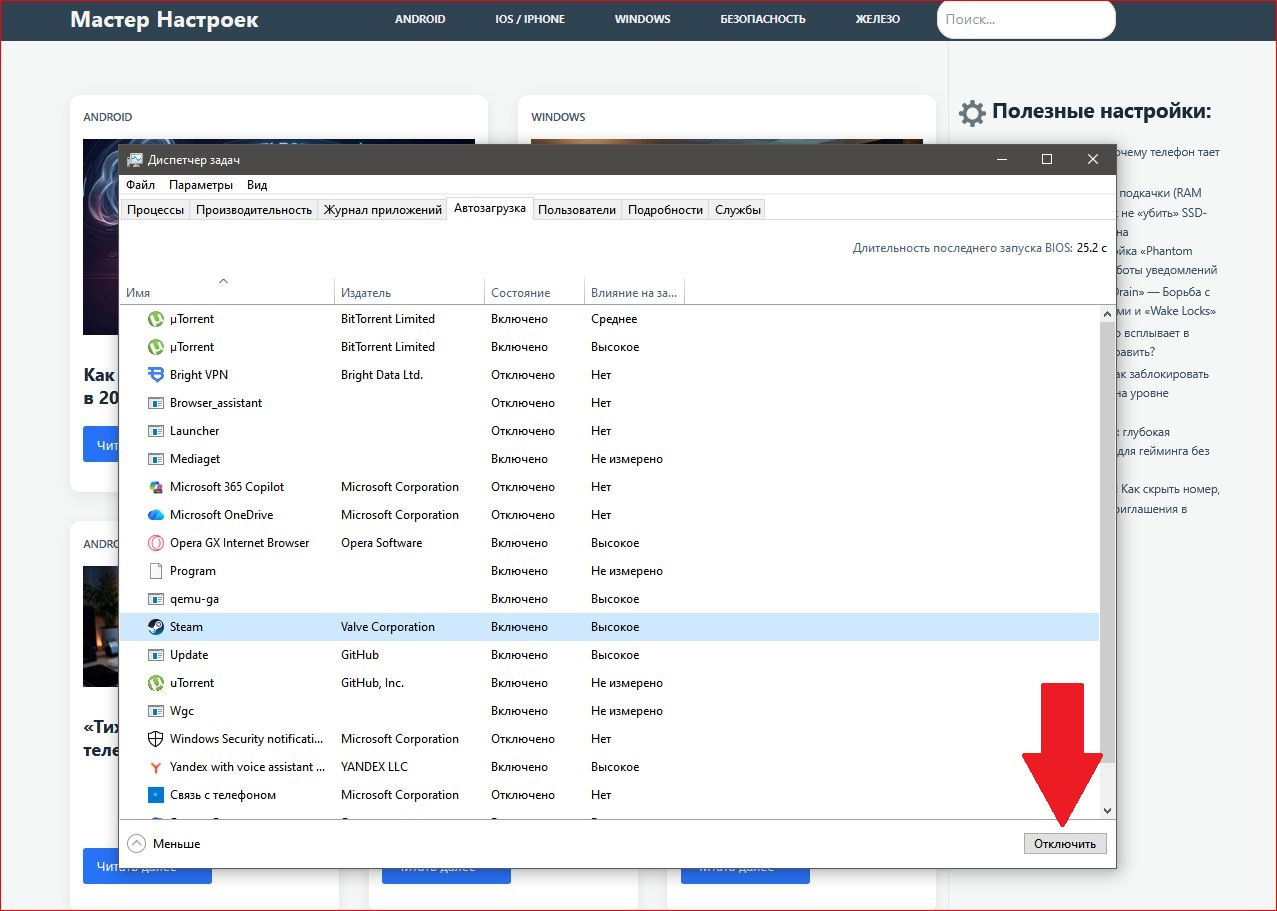This screenshot has height=911, width=1277.
Task: Click the Bright Data Ltd. publisher cell
Action: [x=382, y=375]
